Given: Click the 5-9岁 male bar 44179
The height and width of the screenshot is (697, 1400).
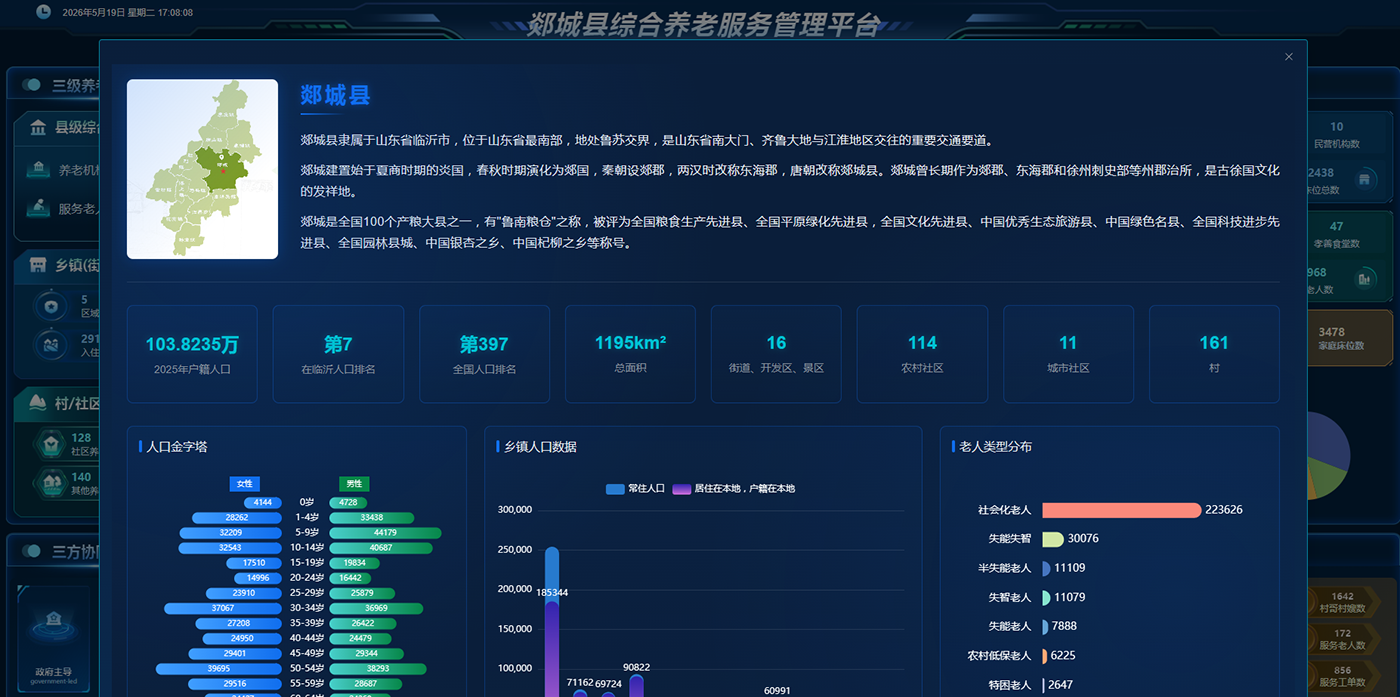Looking at the screenshot, I should [x=385, y=532].
